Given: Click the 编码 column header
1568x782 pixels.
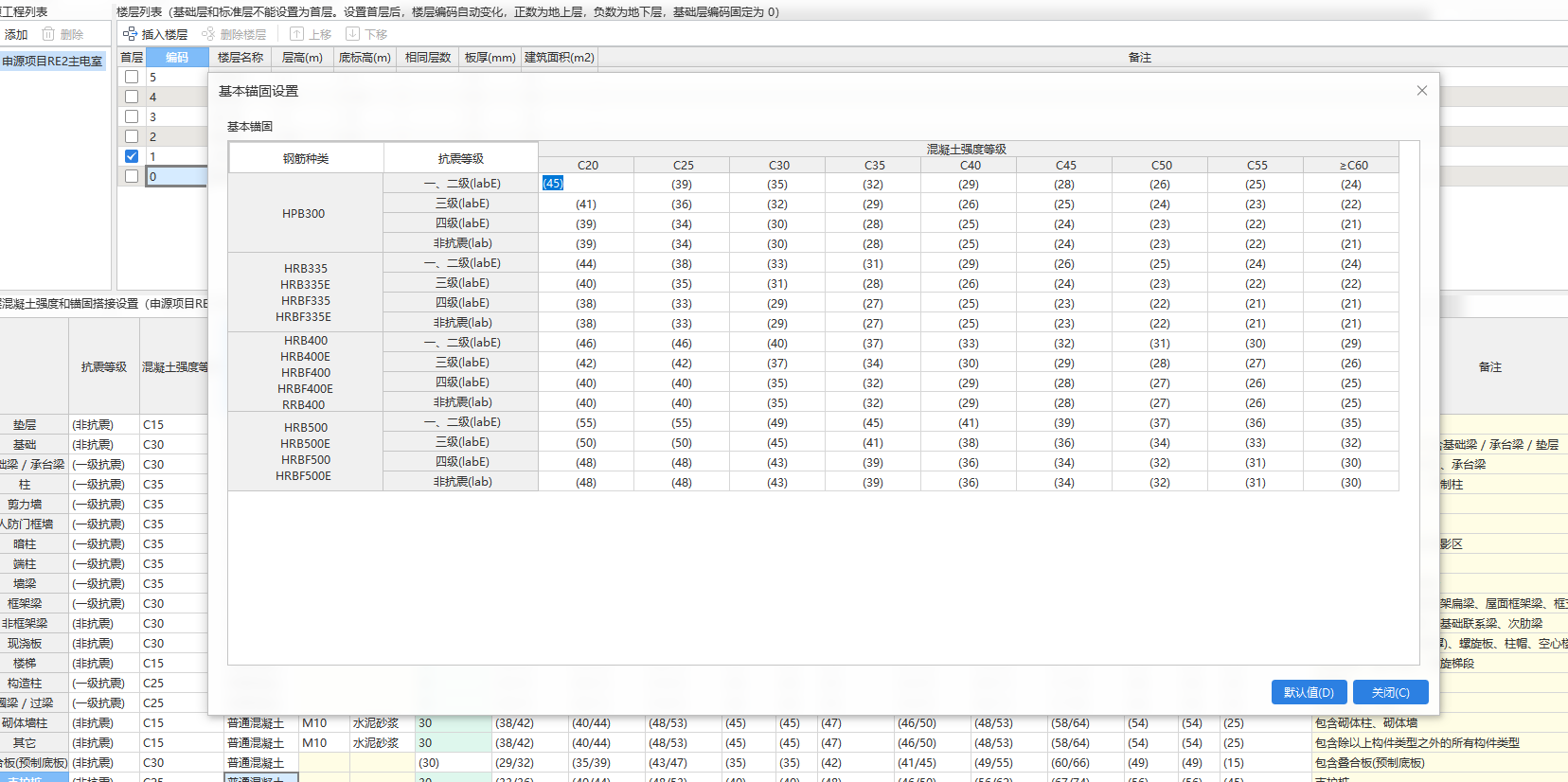Looking at the screenshot, I should click(177, 58).
